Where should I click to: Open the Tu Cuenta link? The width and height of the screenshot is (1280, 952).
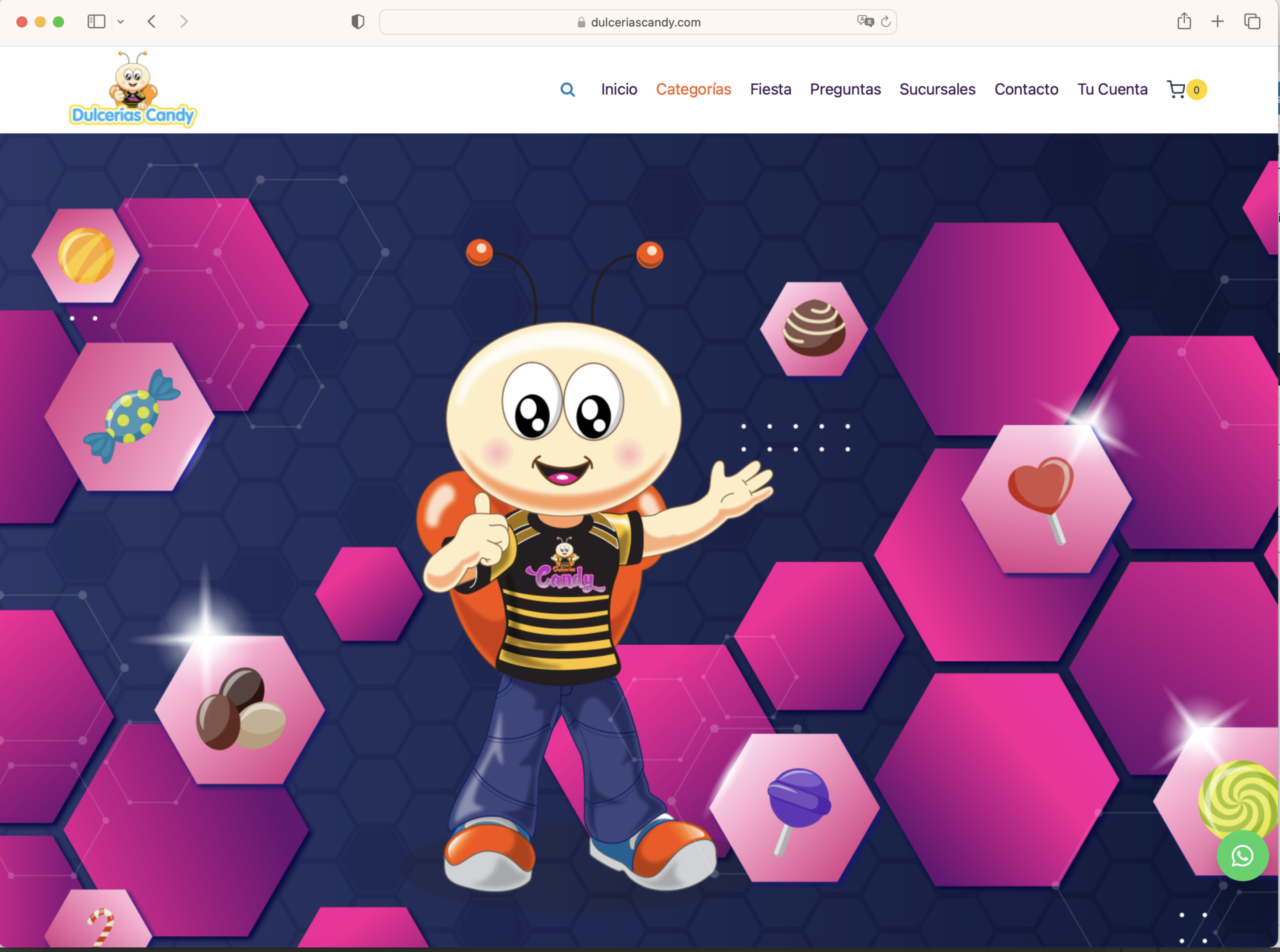click(1111, 89)
